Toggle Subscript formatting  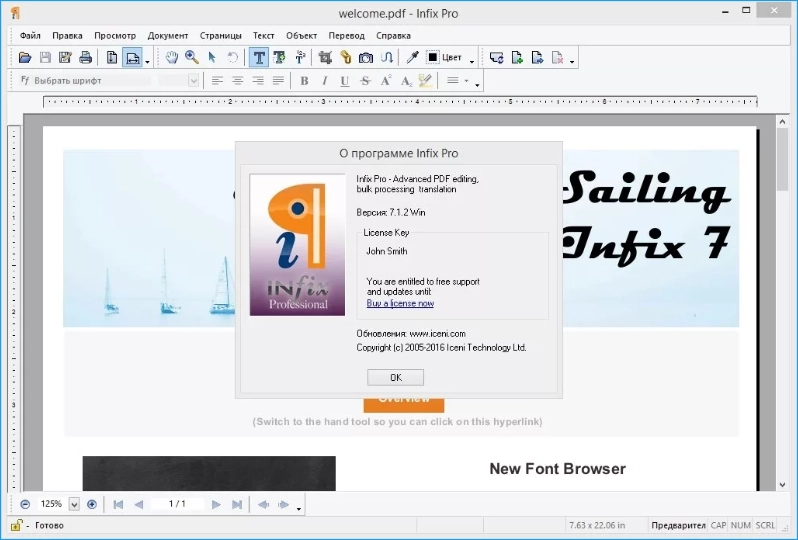click(406, 80)
